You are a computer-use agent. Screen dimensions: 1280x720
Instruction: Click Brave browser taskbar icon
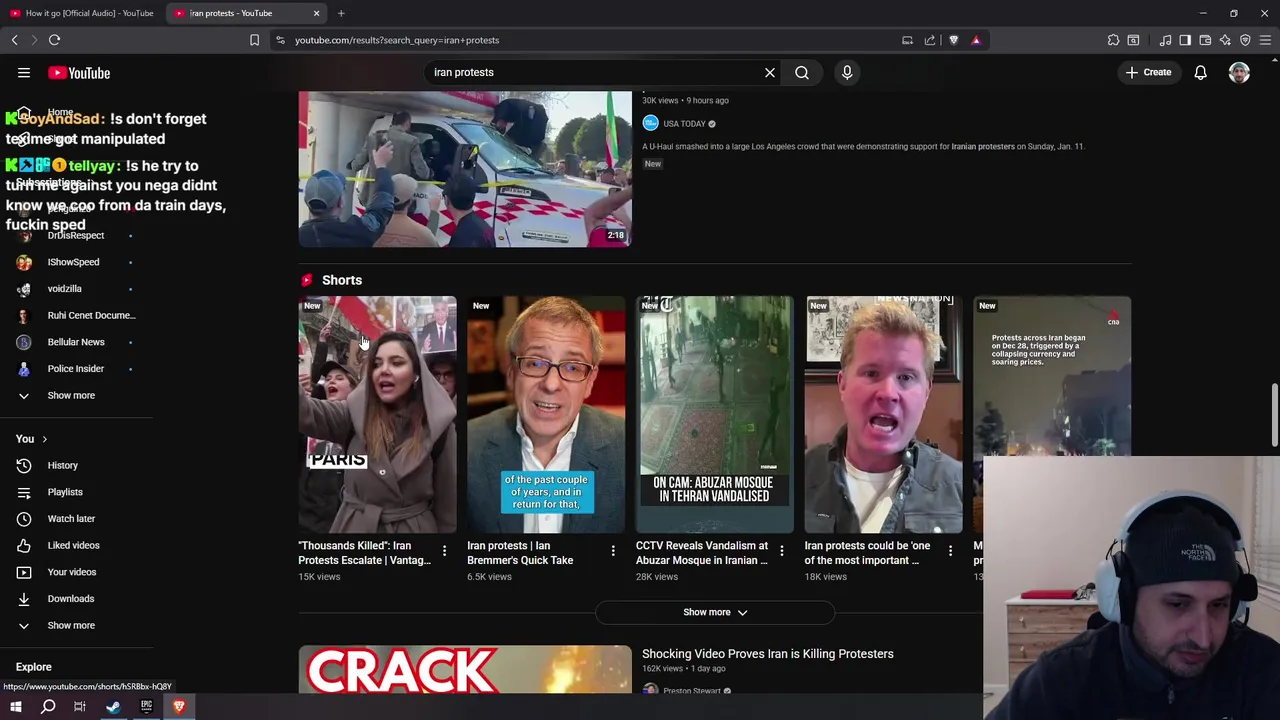tap(179, 707)
